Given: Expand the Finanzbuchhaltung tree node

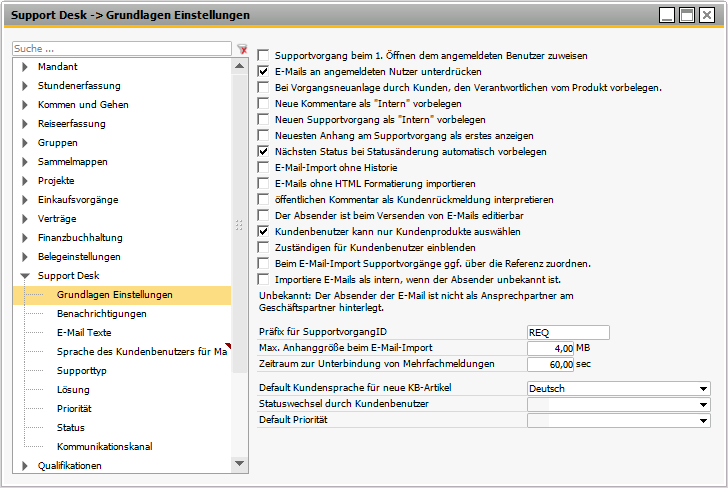Looking at the screenshot, I should click(25, 238).
